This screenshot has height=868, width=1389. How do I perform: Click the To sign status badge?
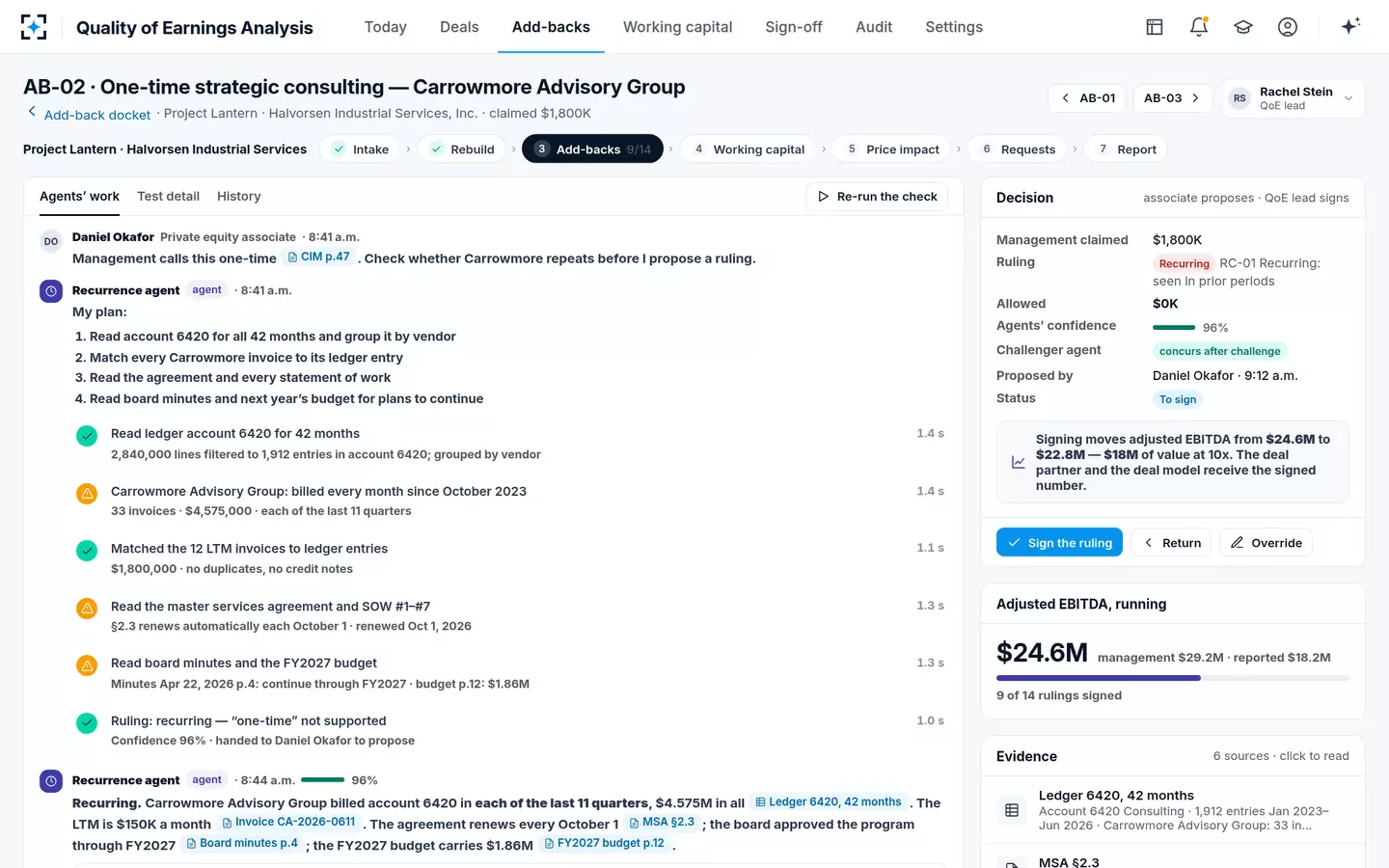tap(1178, 399)
